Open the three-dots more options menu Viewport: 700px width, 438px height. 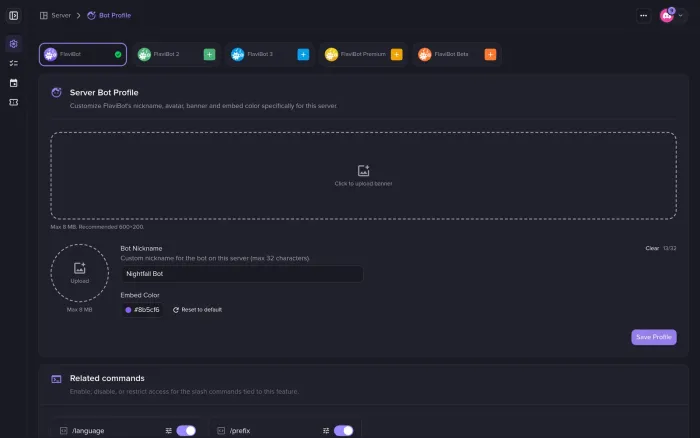pyautogui.click(x=643, y=16)
